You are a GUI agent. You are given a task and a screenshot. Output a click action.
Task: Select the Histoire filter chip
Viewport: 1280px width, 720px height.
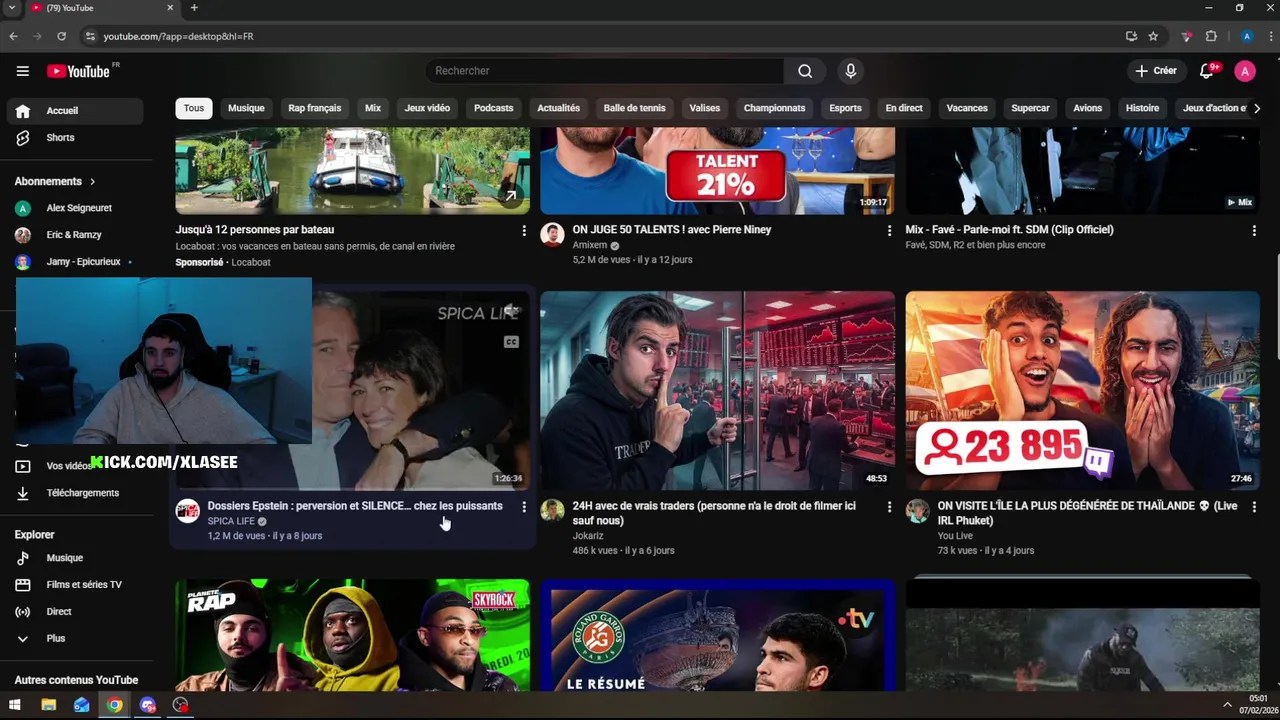[x=1143, y=108]
